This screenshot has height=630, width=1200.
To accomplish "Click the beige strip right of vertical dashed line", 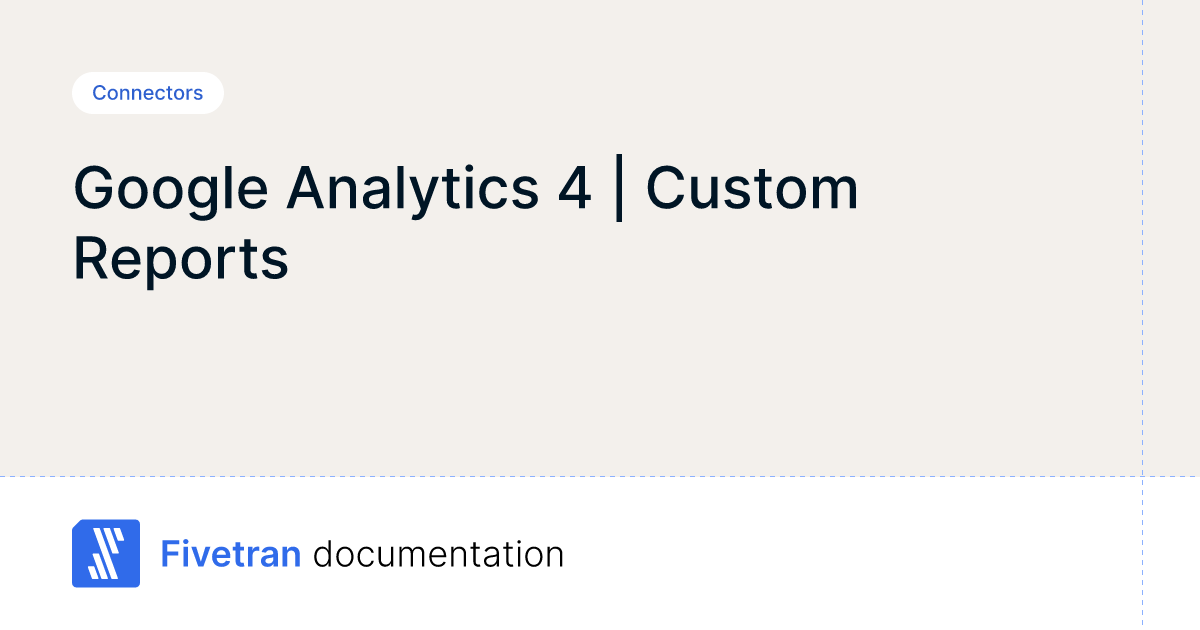I will [x=1171, y=250].
